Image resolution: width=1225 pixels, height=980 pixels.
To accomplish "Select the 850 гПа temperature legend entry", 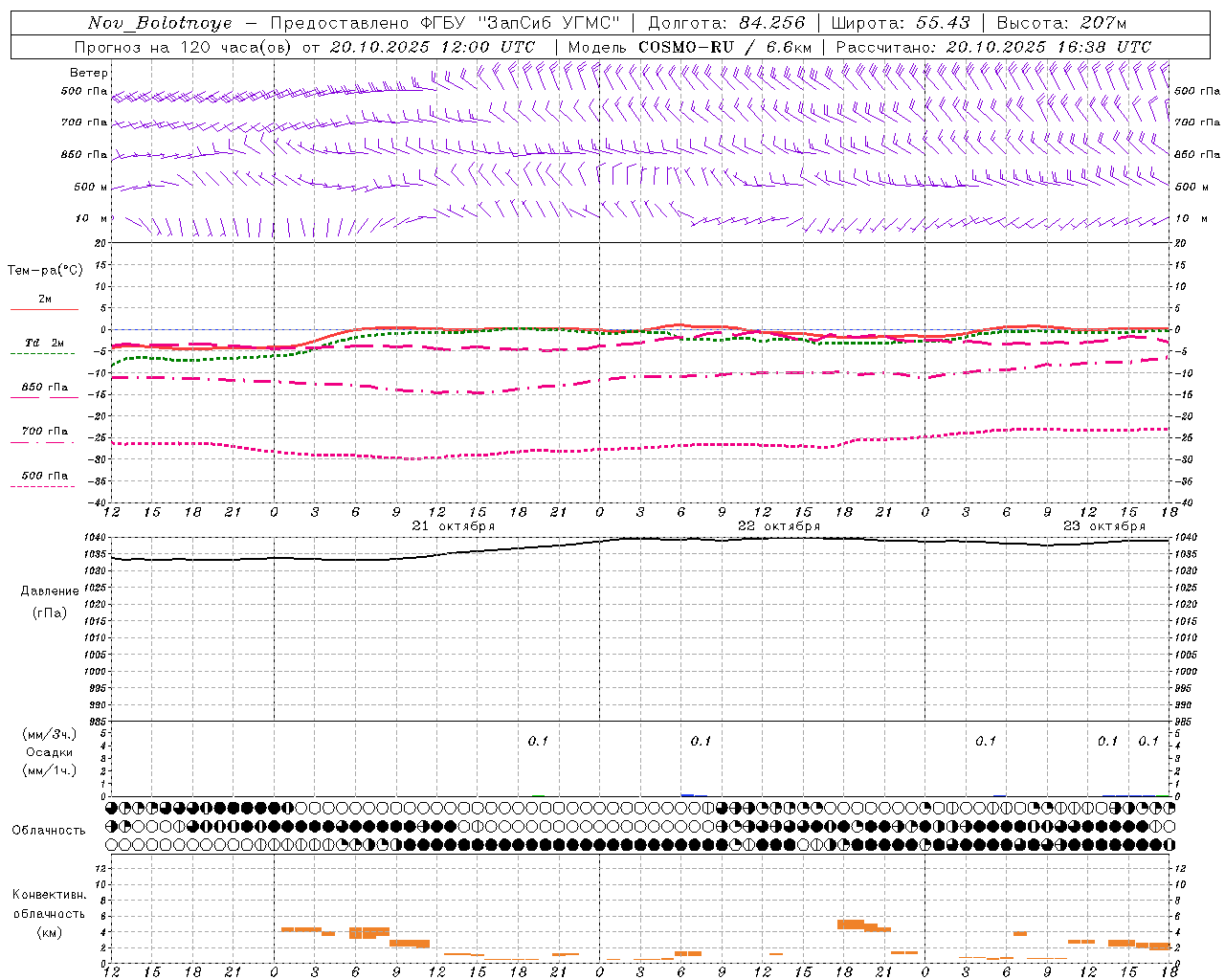I will pos(45,388).
